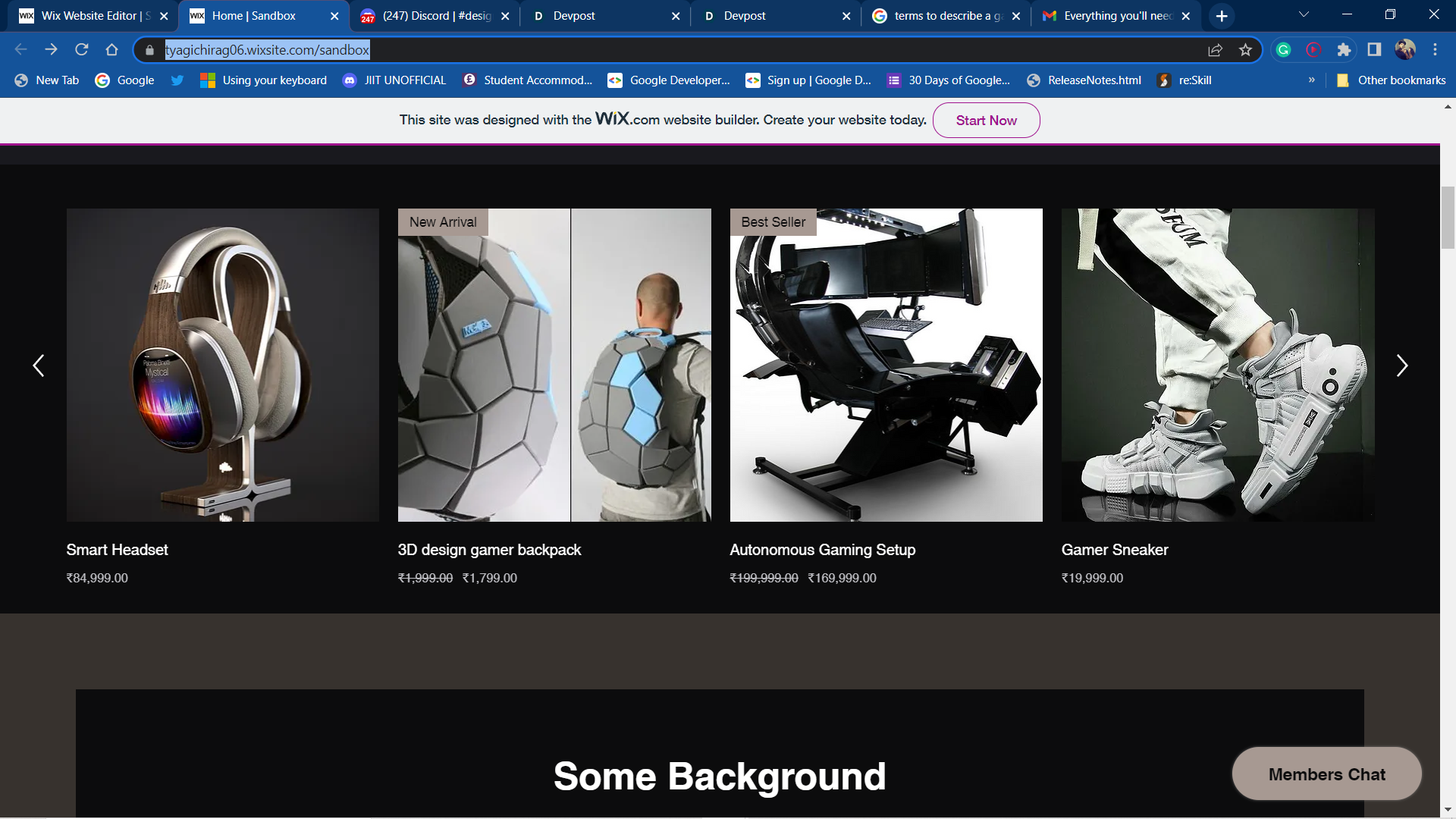Open the Grammarly extension icon
Viewport: 1456px width, 819px height.
click(1283, 50)
